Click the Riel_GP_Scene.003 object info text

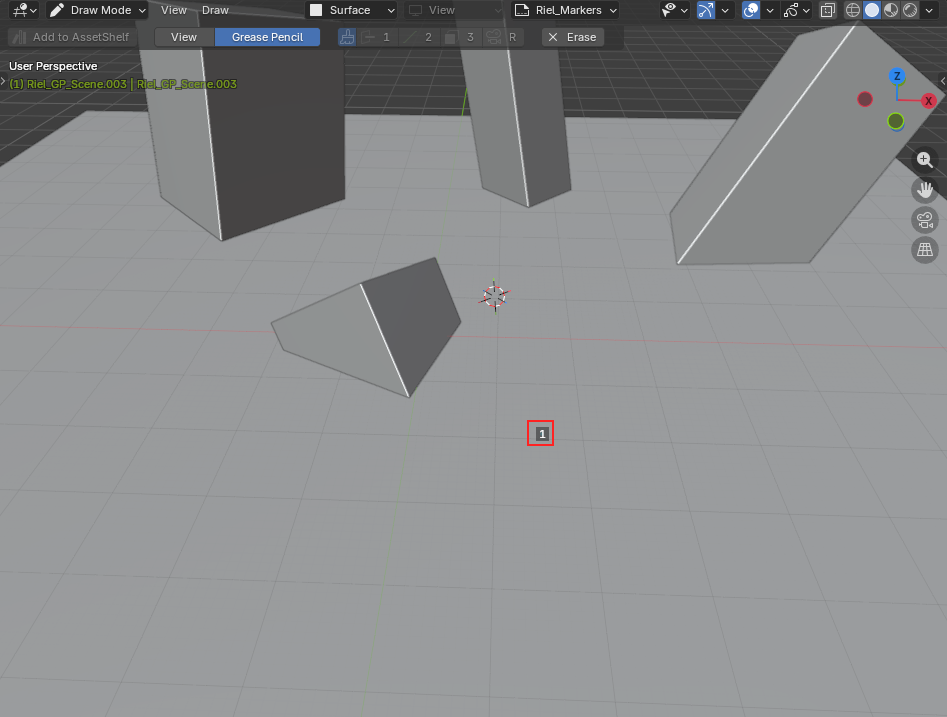point(123,84)
